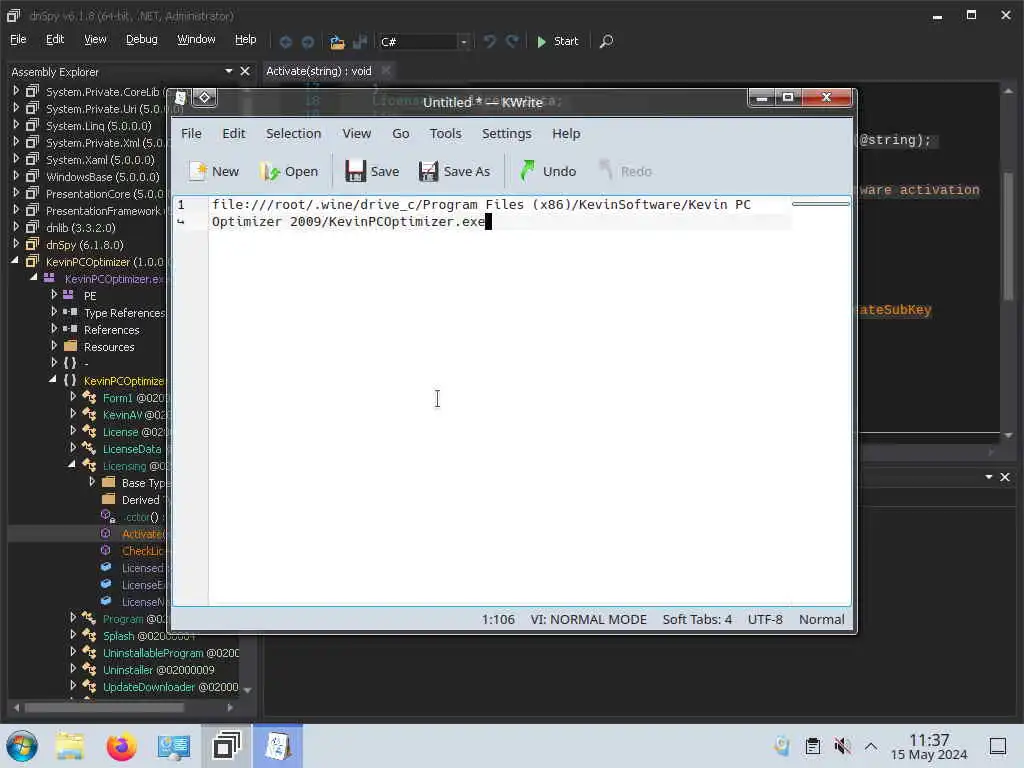Screen dimensions: 1024x768
Task: Expand the Resources folder node
Action: point(54,345)
